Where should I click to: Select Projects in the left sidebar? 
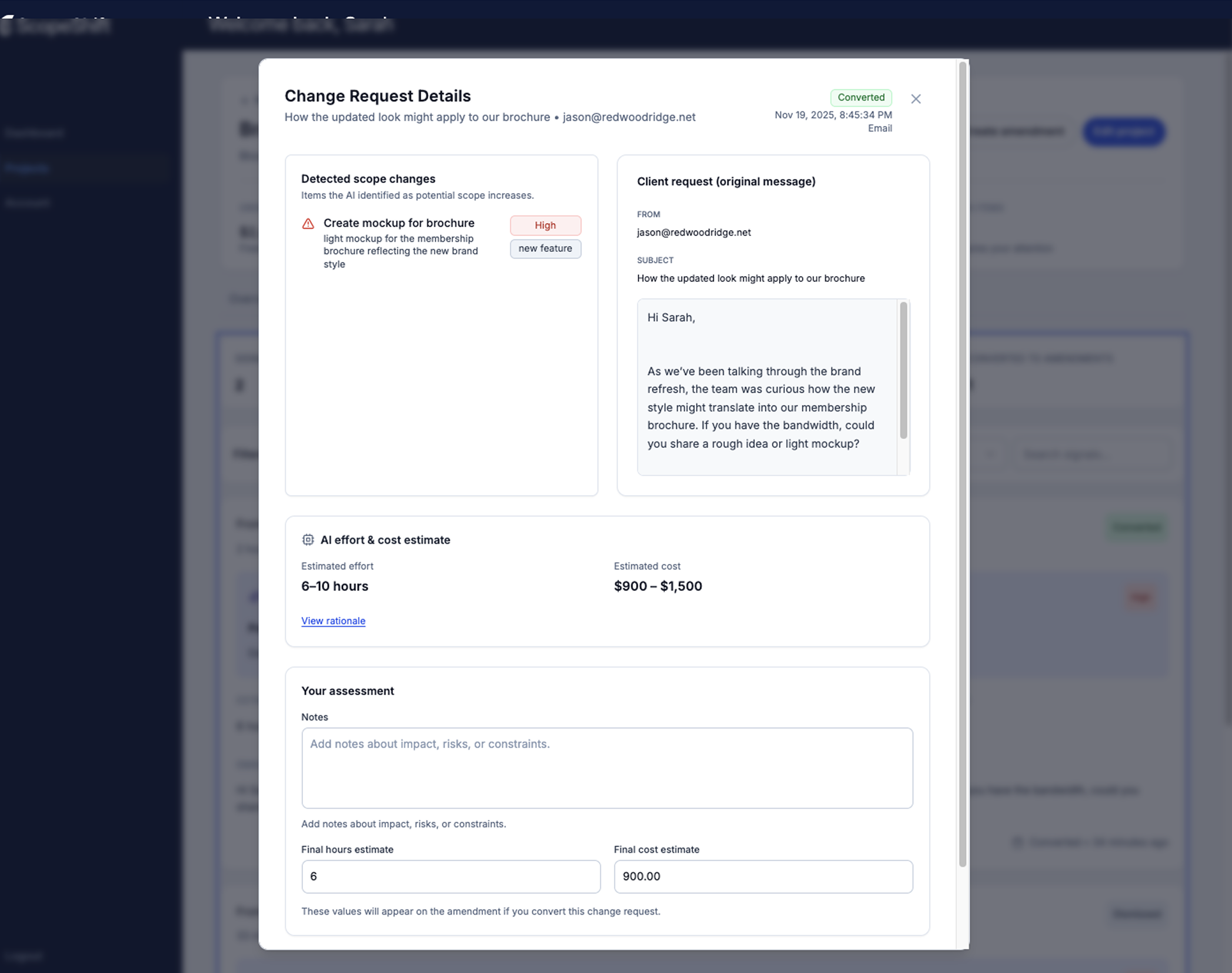click(27, 168)
